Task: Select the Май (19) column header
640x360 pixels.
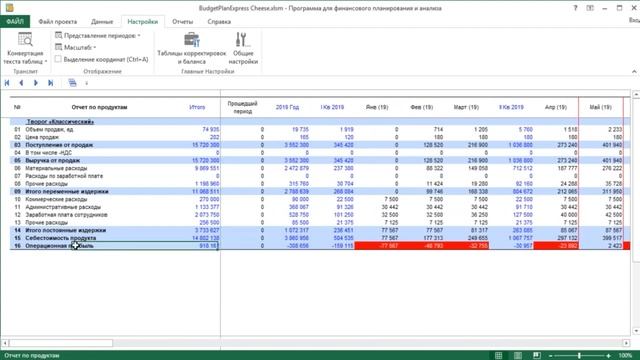Action: coord(600,107)
